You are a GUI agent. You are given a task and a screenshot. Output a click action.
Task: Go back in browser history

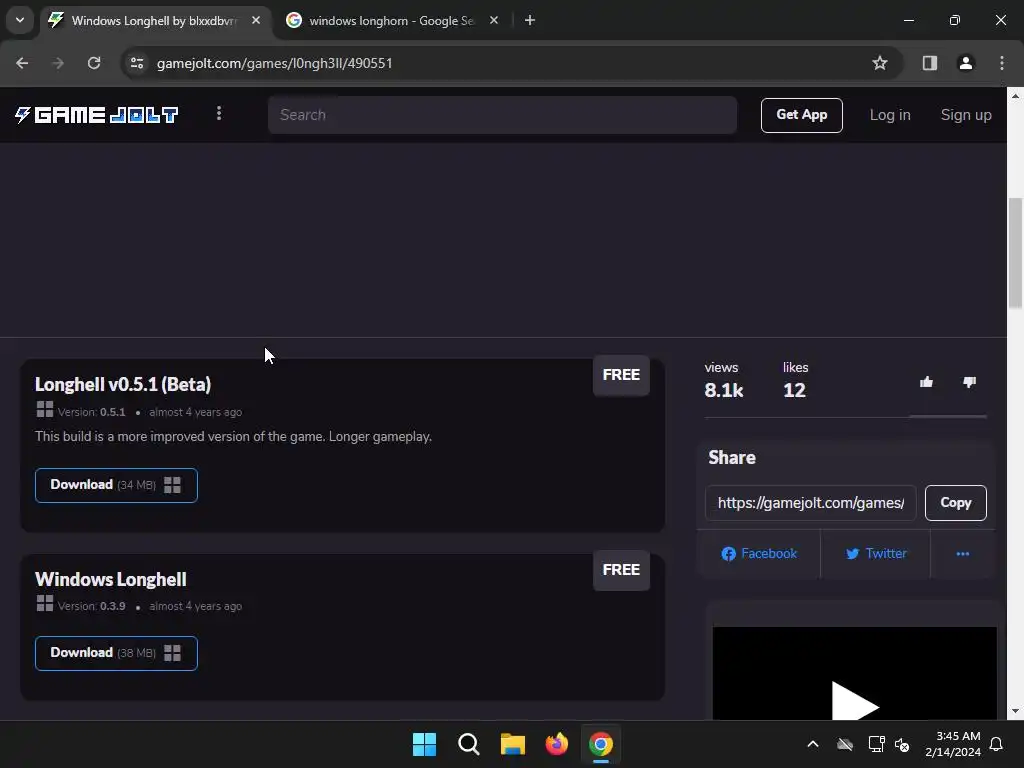pos(22,63)
